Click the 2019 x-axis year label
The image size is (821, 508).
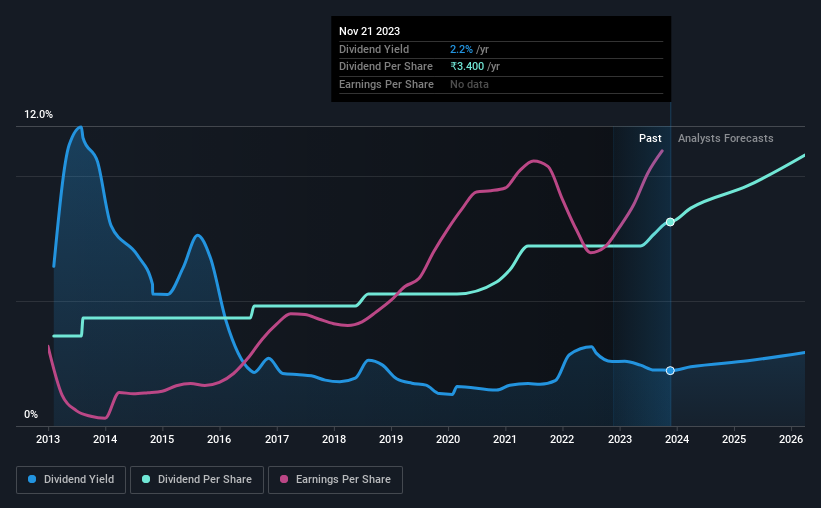(x=391, y=439)
